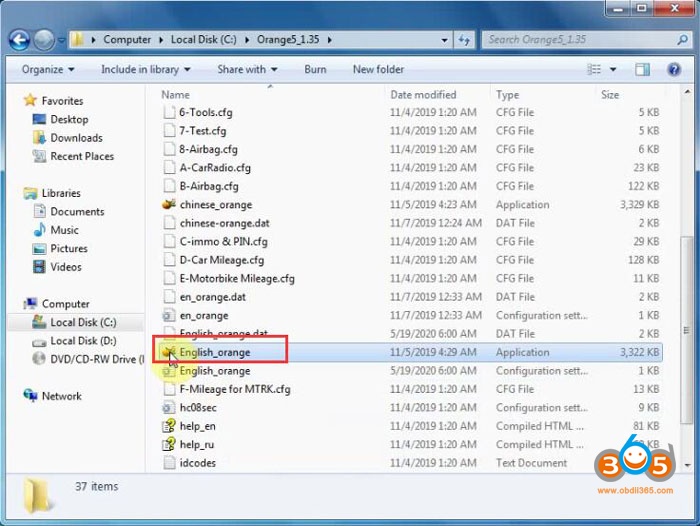
Task: Select the hc08sec configuration file icon
Action: pos(169,408)
